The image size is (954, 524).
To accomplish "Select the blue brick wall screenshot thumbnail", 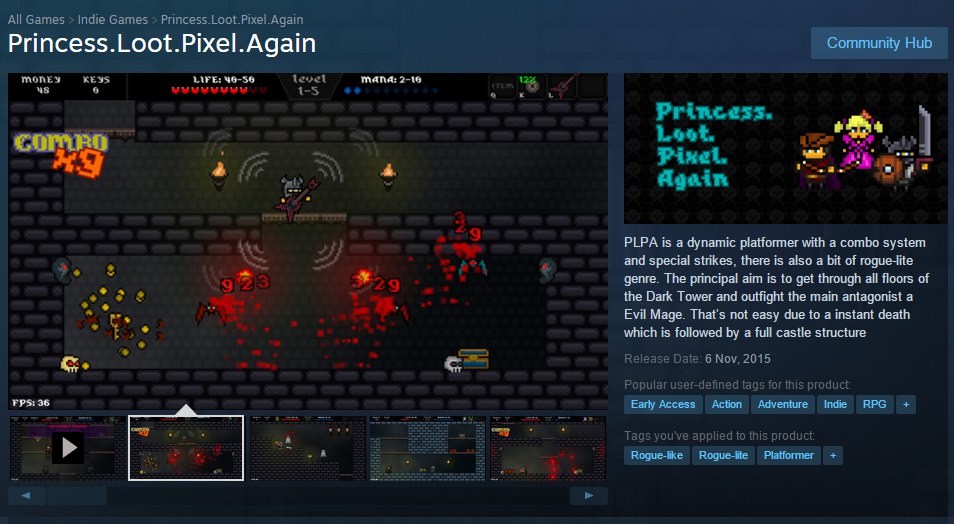I will pyautogui.click(x=427, y=448).
